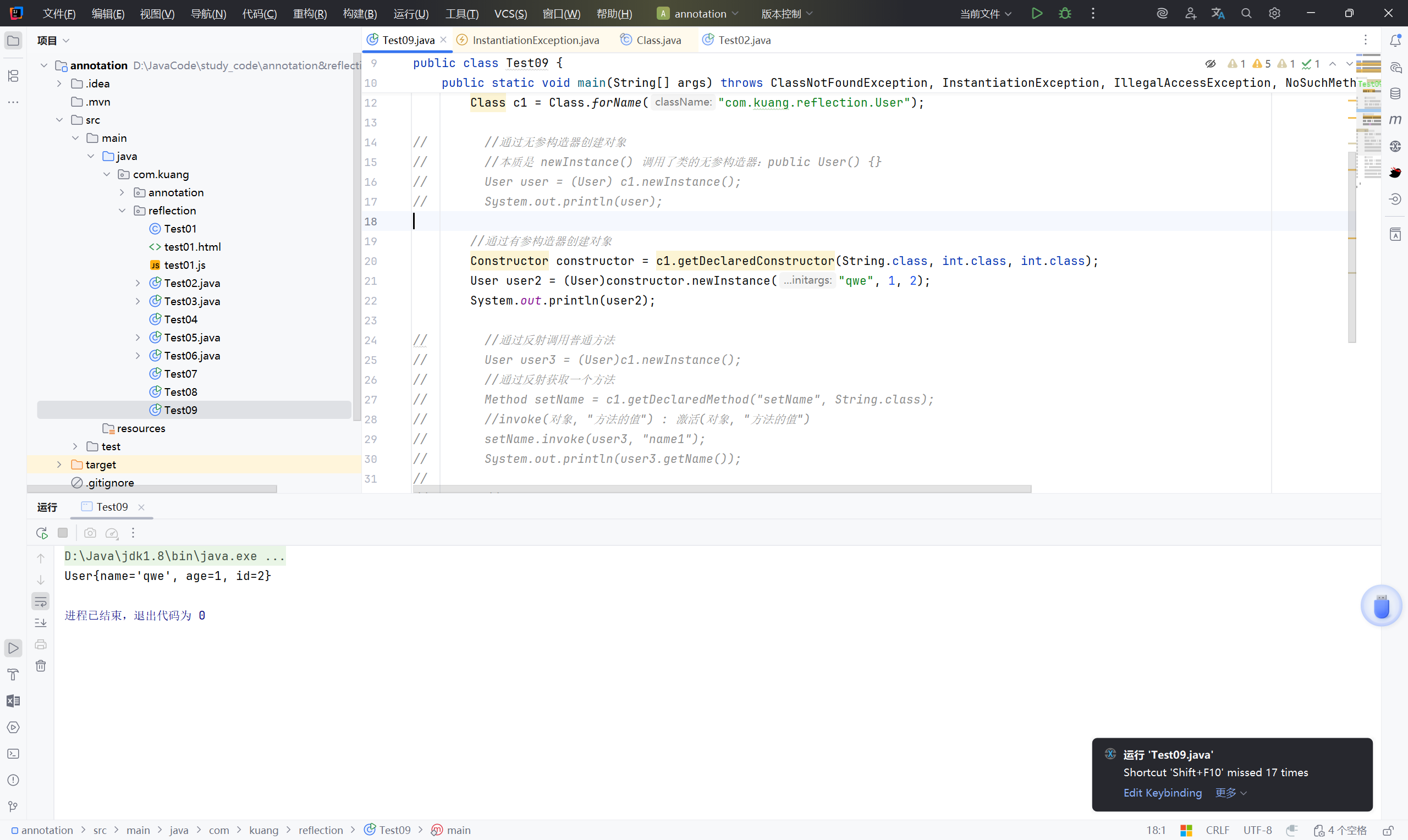Toggle inspections highlighting eye icon
1408x840 pixels.
(1211, 63)
